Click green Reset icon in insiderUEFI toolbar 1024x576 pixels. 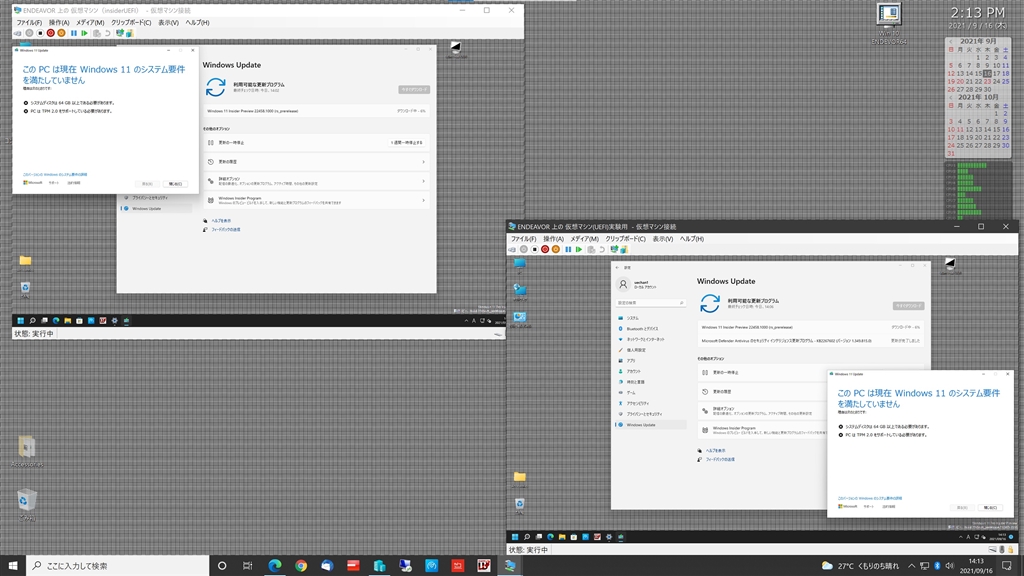point(84,33)
